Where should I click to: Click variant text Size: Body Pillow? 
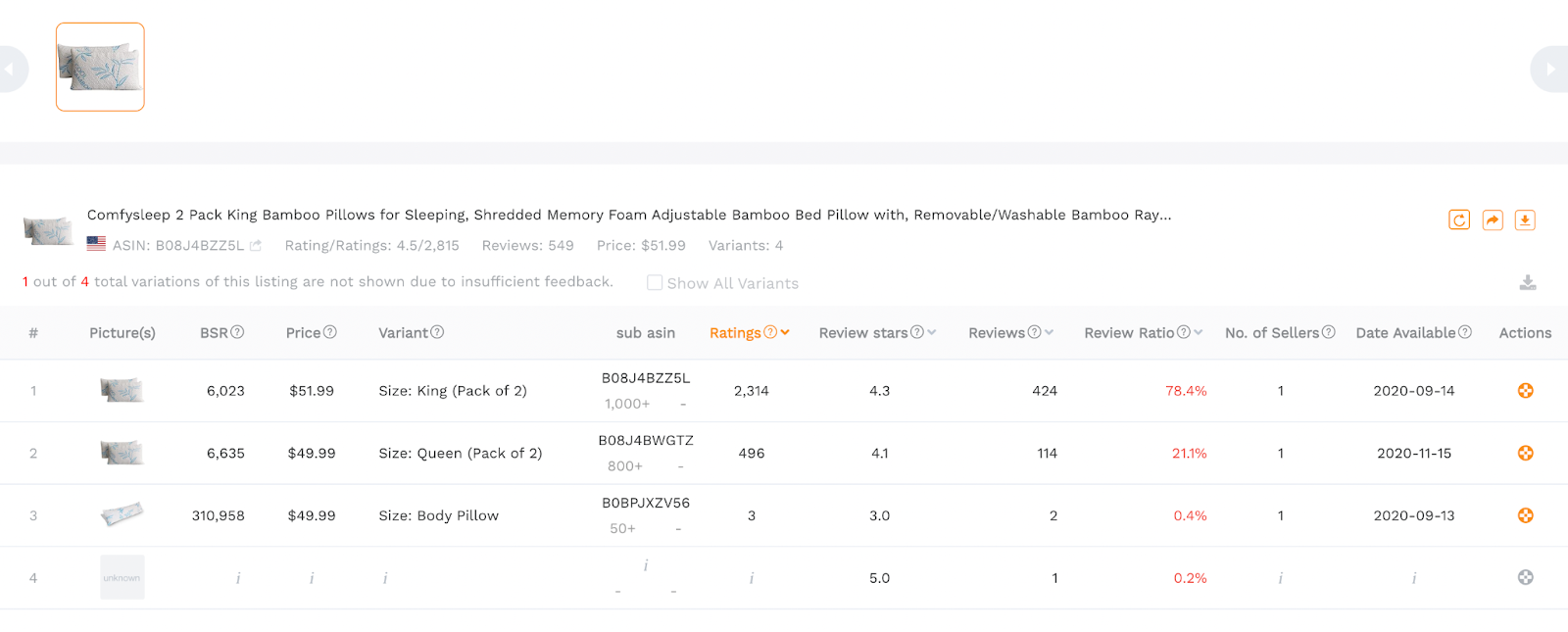[x=439, y=515]
